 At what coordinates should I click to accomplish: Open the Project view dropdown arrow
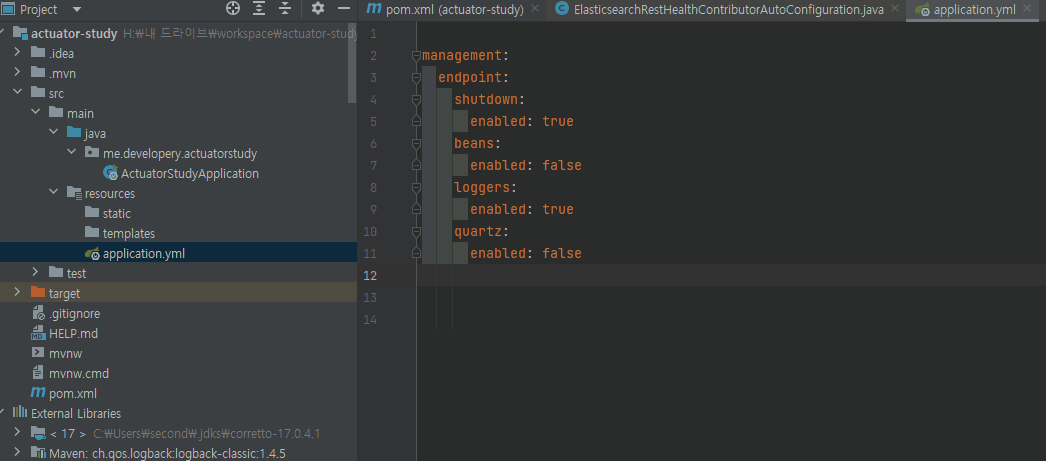[76, 9]
